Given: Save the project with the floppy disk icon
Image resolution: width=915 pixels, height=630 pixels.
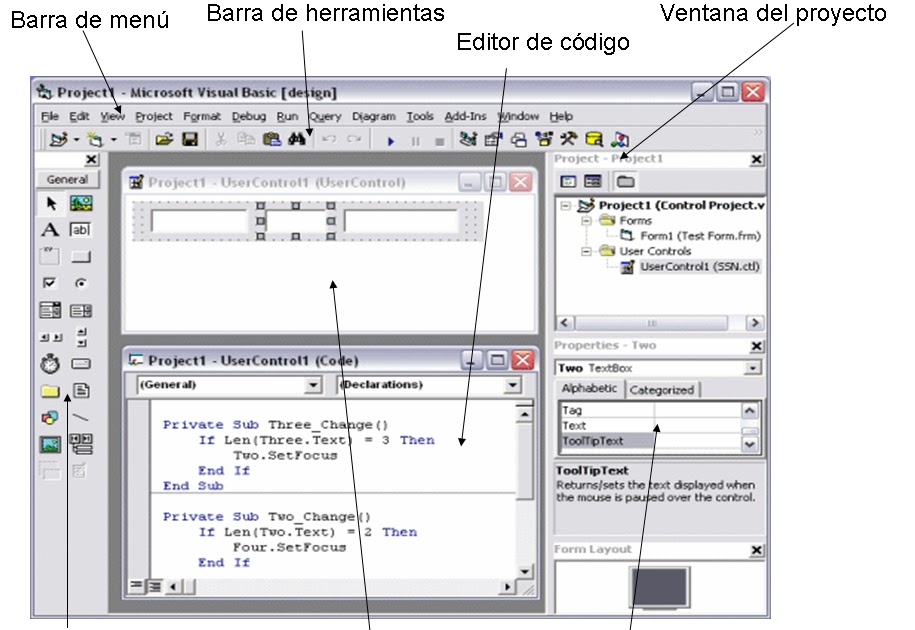Looking at the screenshot, I should [190, 139].
